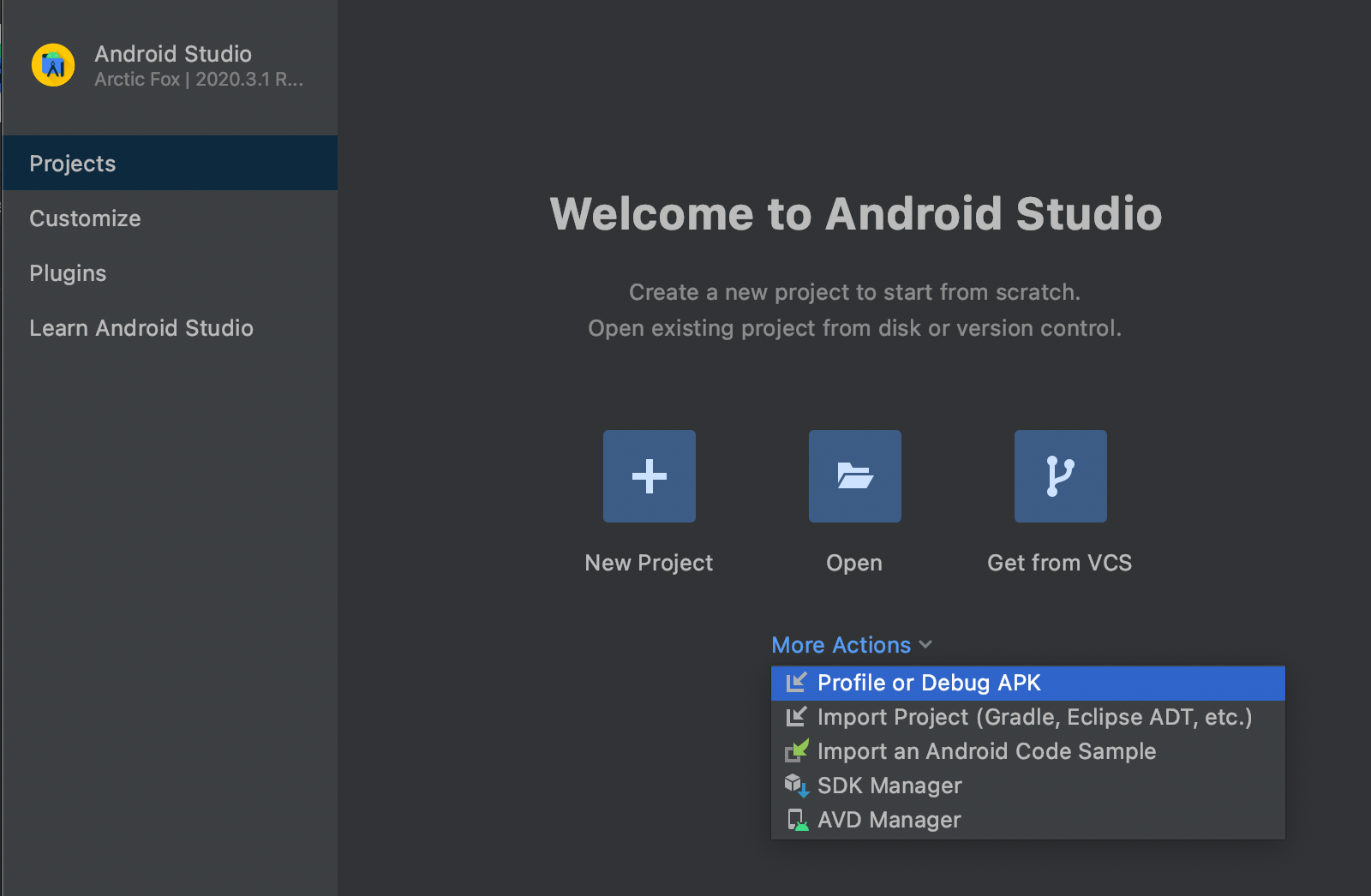Viewport: 1371px width, 896px height.
Task: Click the Get from VCS label
Action: point(1060,563)
